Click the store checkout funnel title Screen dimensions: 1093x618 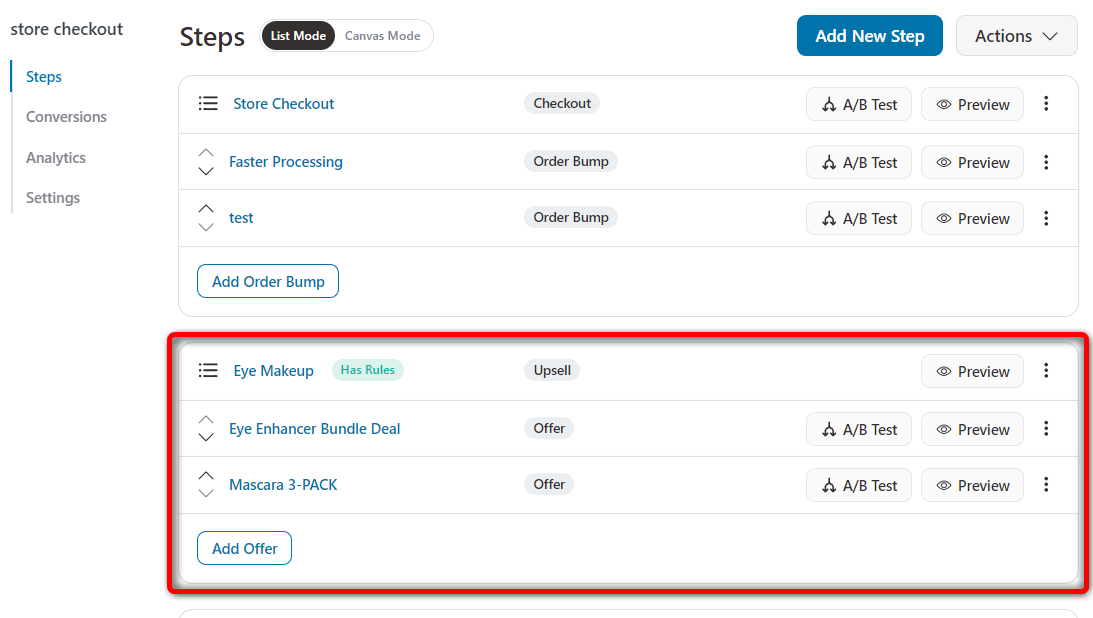pyautogui.click(x=67, y=29)
